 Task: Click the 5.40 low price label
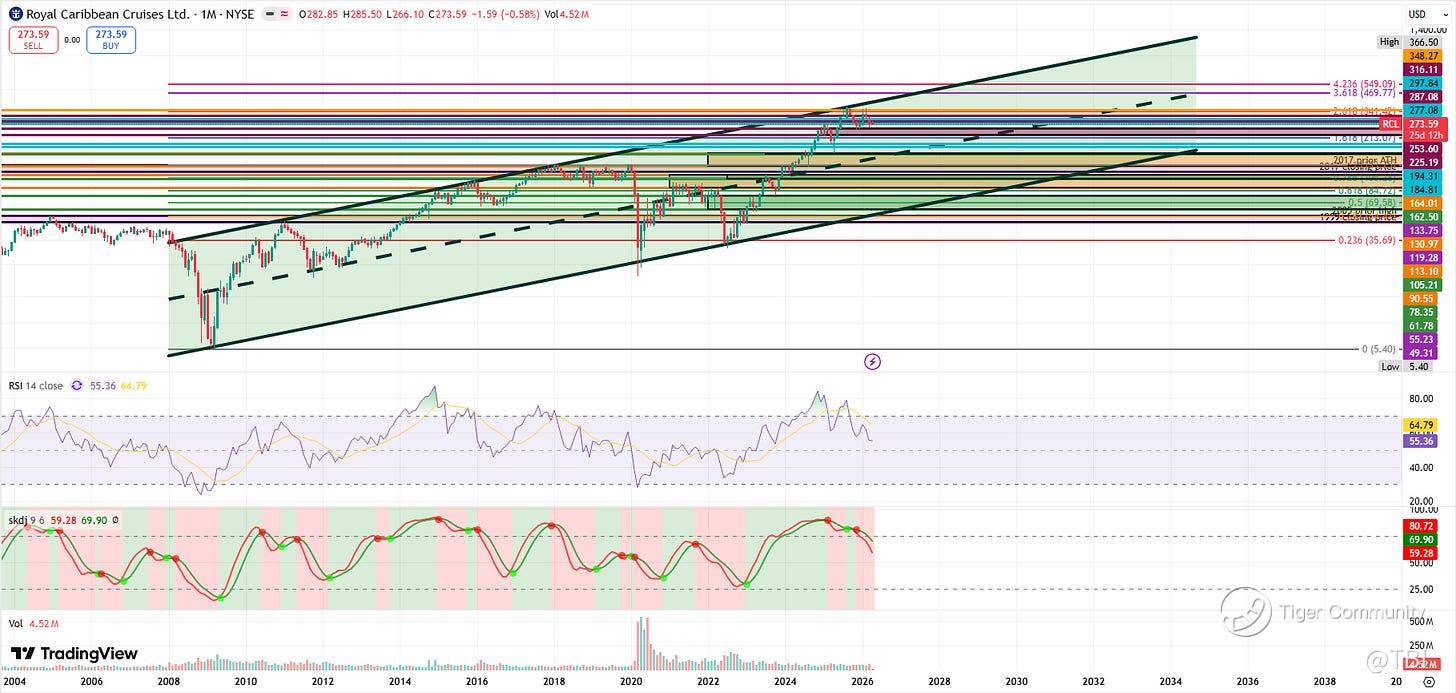coord(1419,367)
